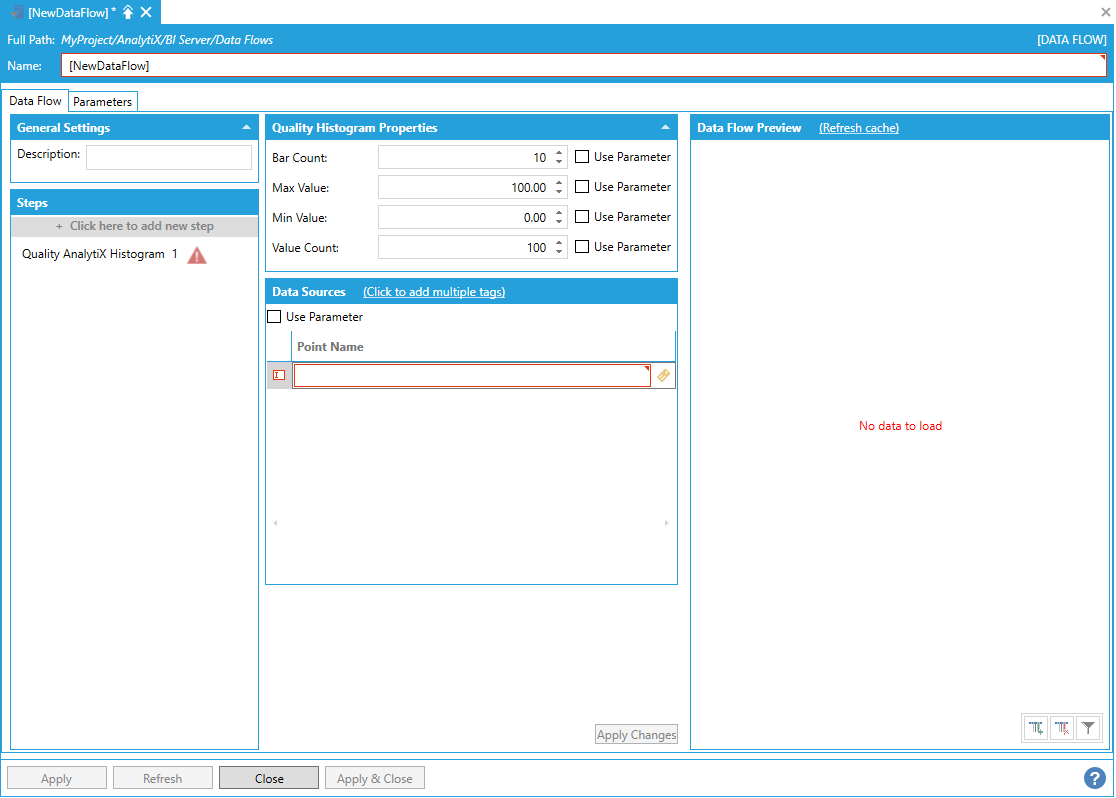Click the Description input field
The height and width of the screenshot is (798, 1116).
[x=168, y=157]
